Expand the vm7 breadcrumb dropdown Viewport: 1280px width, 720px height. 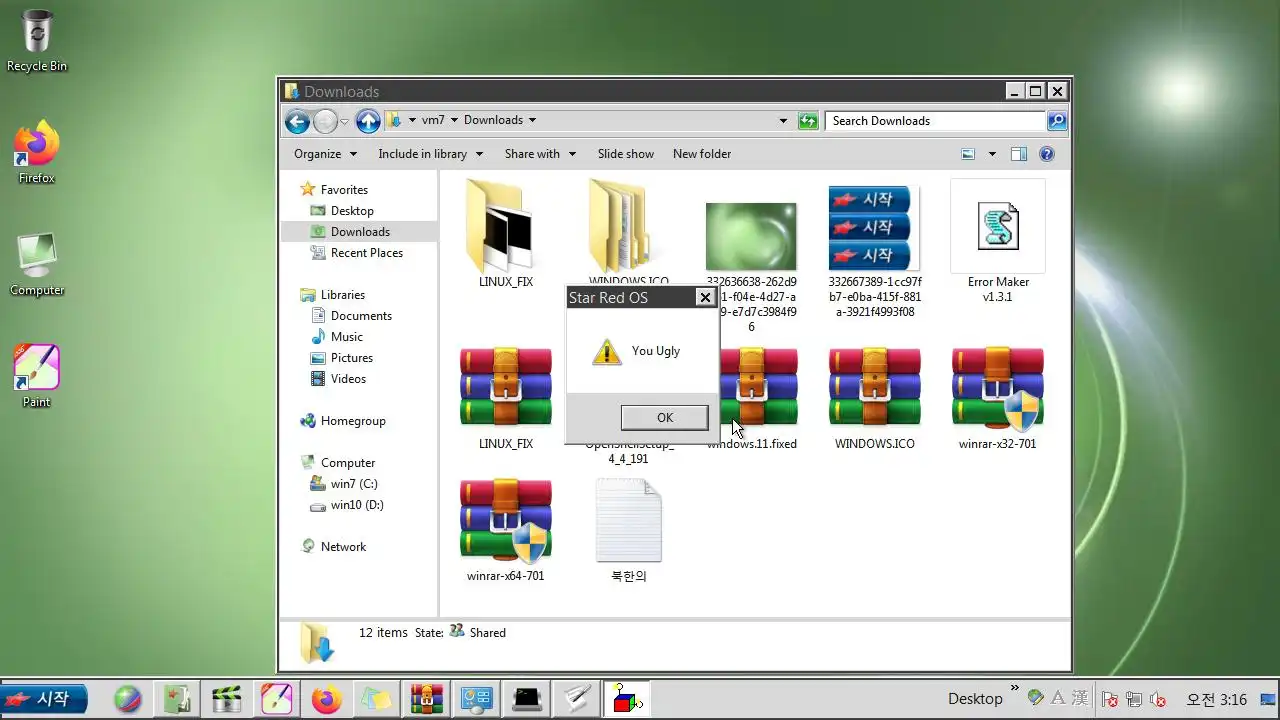click(454, 120)
